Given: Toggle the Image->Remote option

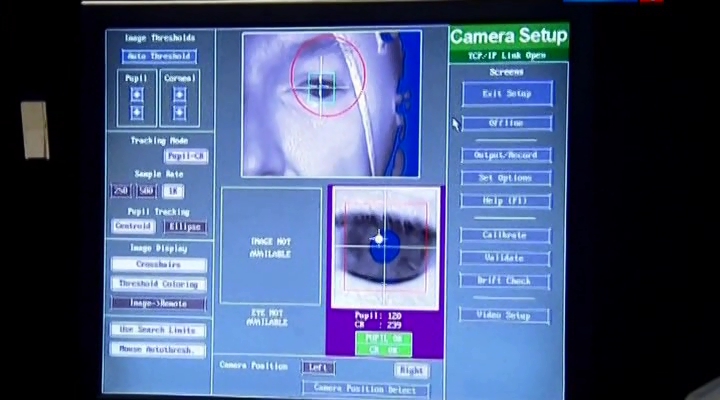Looking at the screenshot, I should [x=158, y=304].
